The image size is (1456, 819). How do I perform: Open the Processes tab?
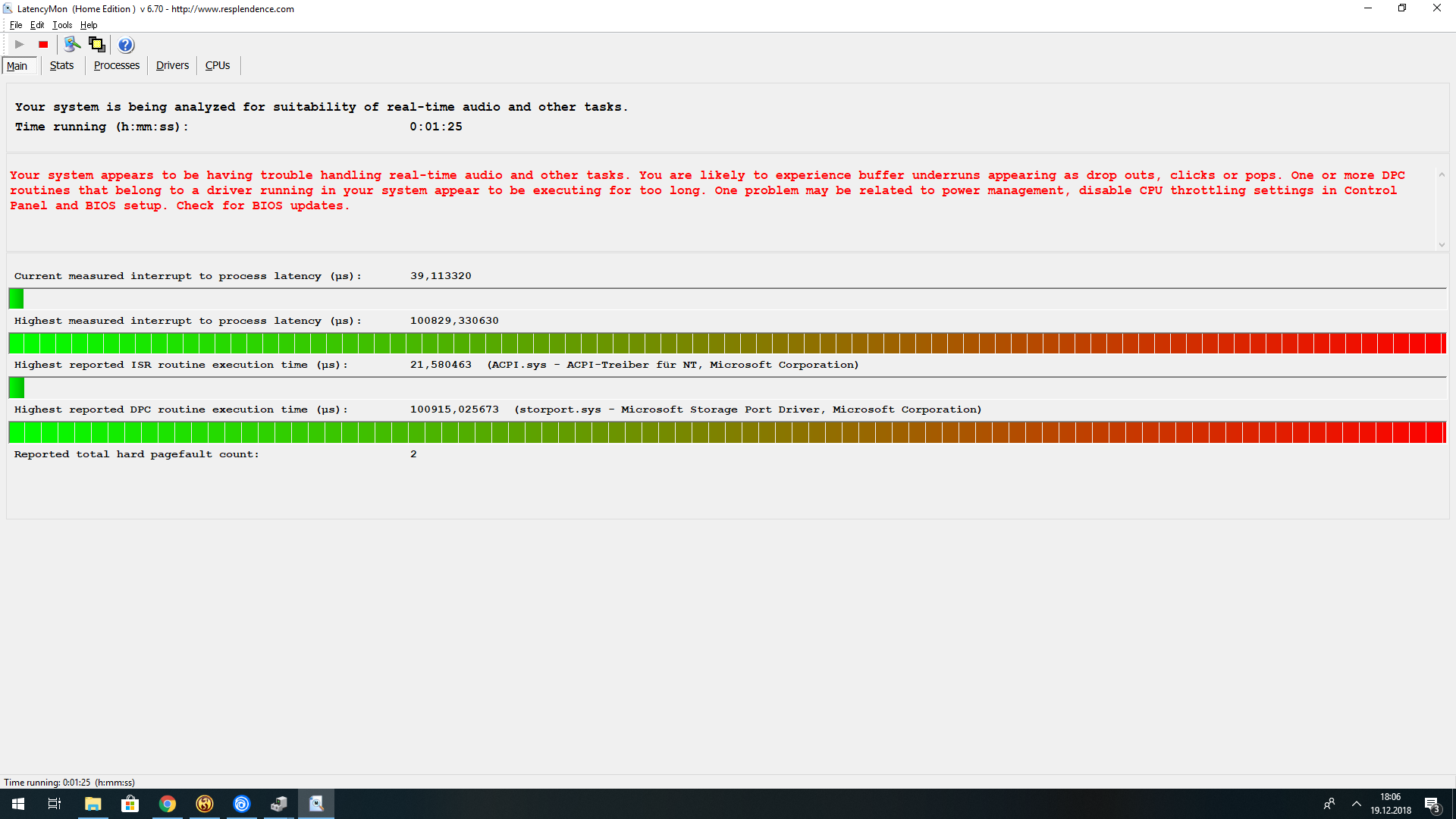116,65
